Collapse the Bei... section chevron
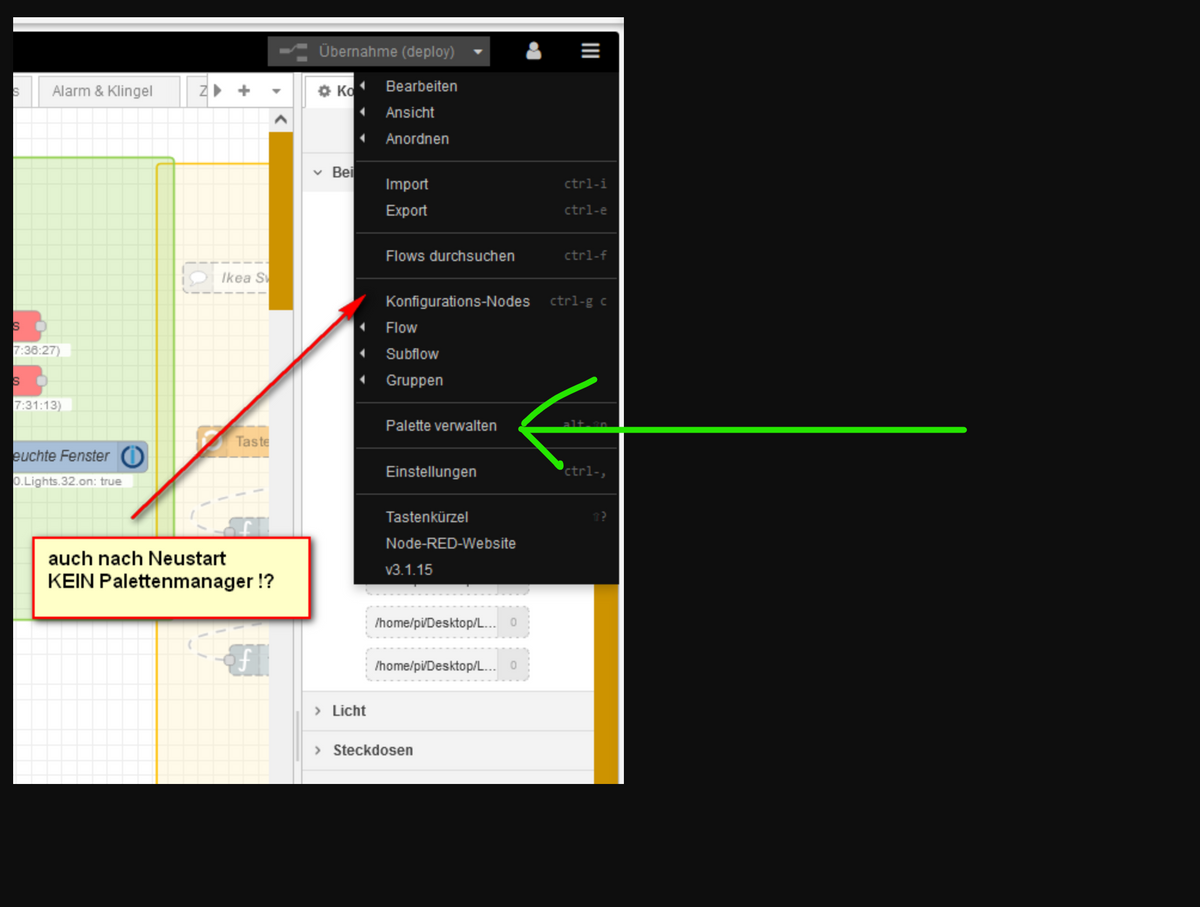The height and width of the screenshot is (907, 1200). [x=317, y=173]
